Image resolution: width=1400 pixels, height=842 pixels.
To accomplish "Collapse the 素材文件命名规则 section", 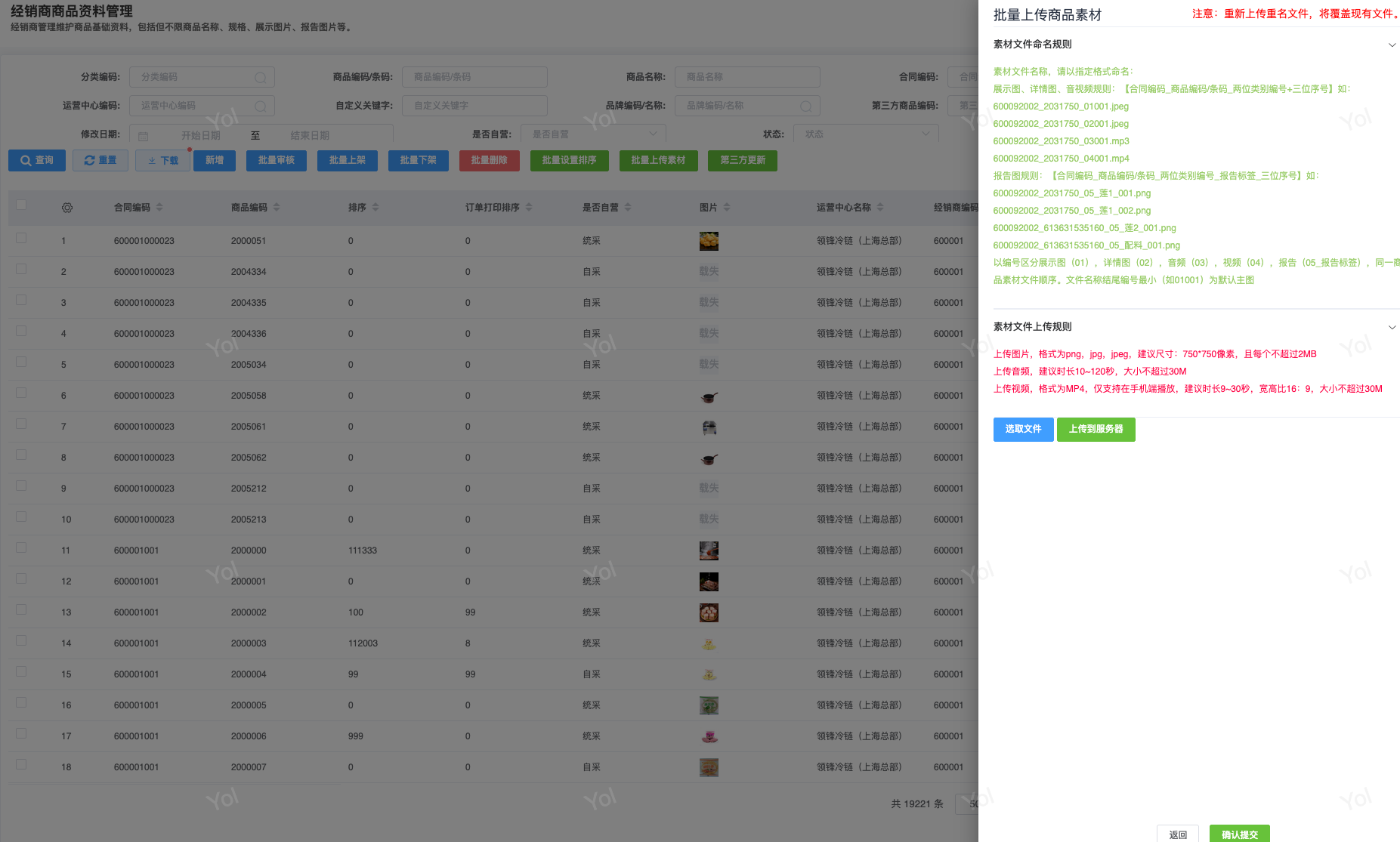I will pyautogui.click(x=1392, y=45).
